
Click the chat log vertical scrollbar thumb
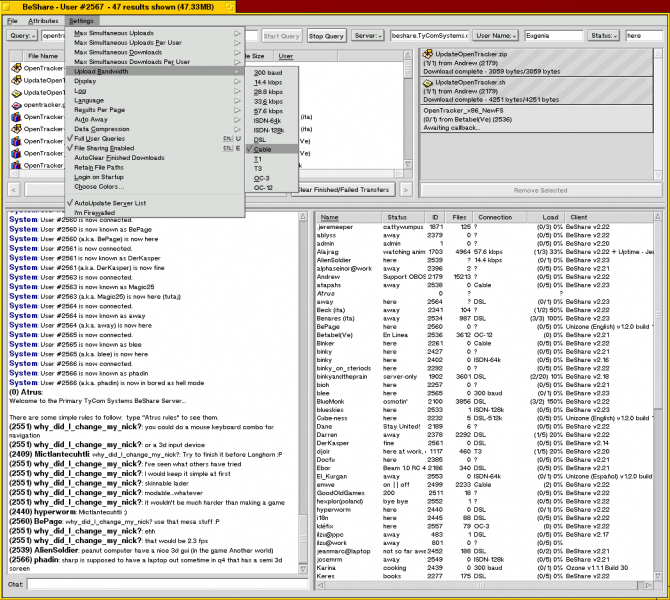[x=303, y=538]
